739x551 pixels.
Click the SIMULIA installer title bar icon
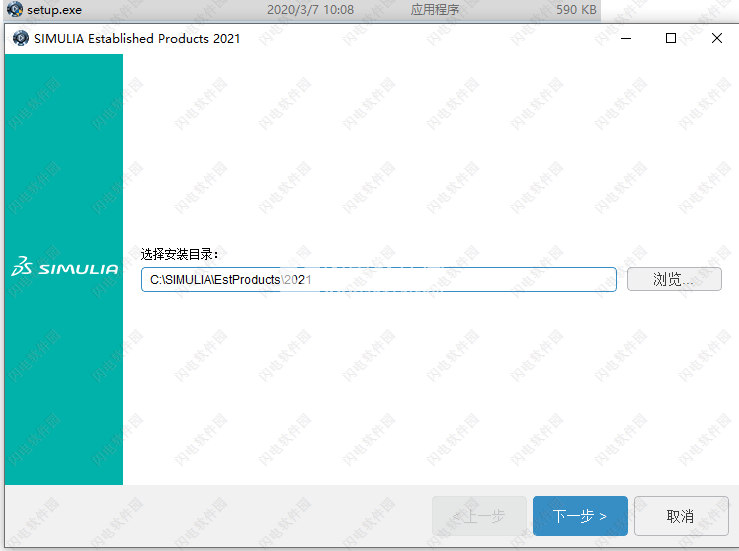click(20, 38)
